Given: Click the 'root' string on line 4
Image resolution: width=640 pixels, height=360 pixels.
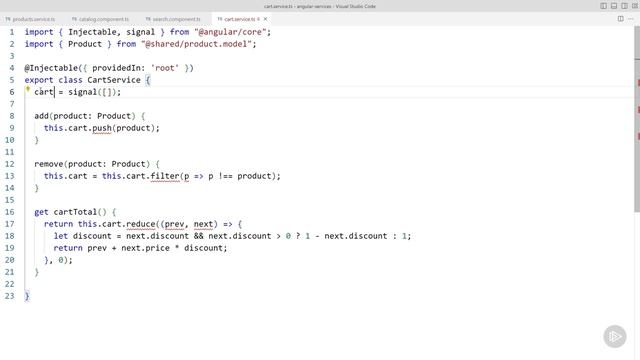Looking at the screenshot, I should point(165,68).
